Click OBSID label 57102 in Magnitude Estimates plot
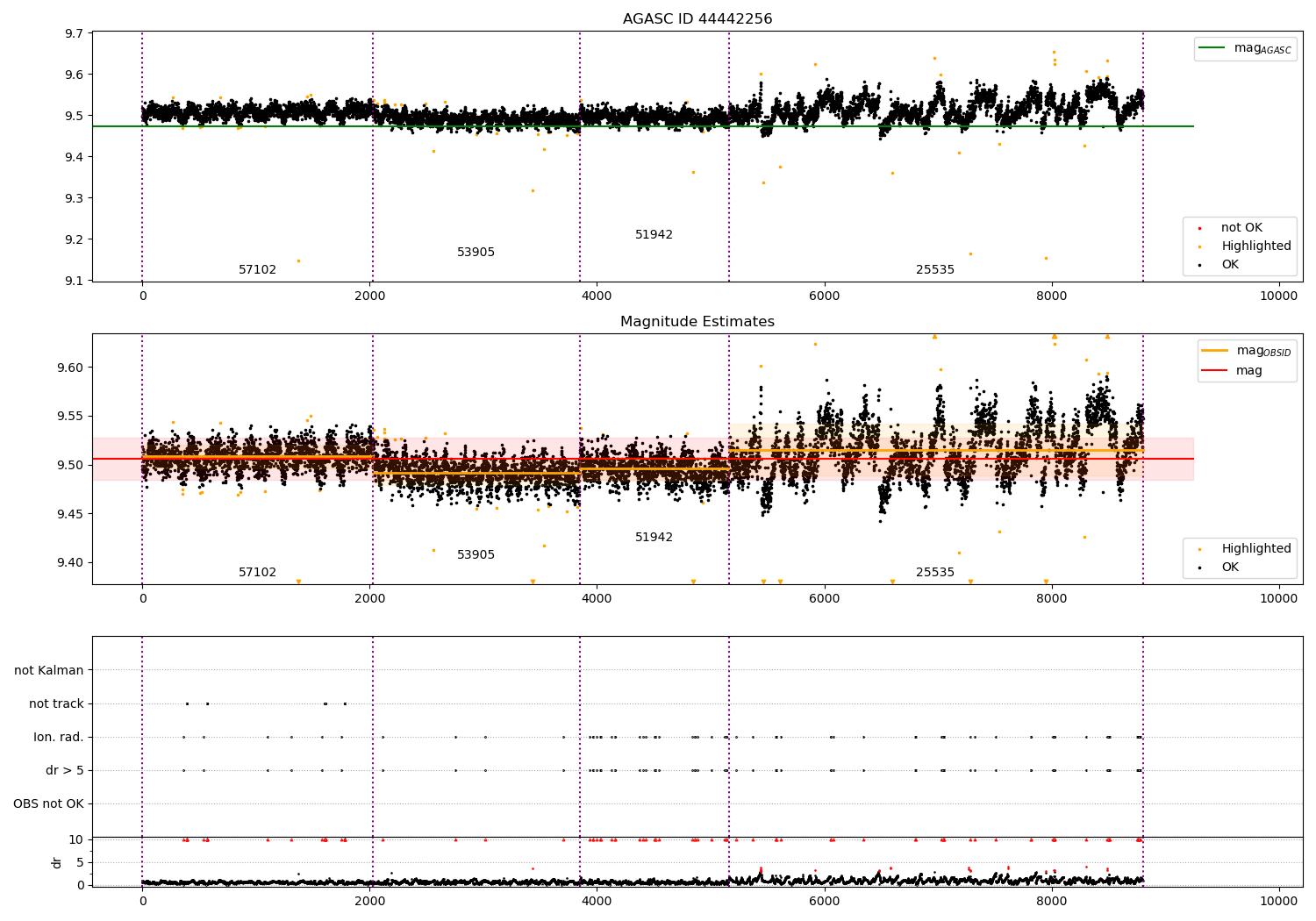This screenshot has width=1316, height=921. click(x=258, y=573)
